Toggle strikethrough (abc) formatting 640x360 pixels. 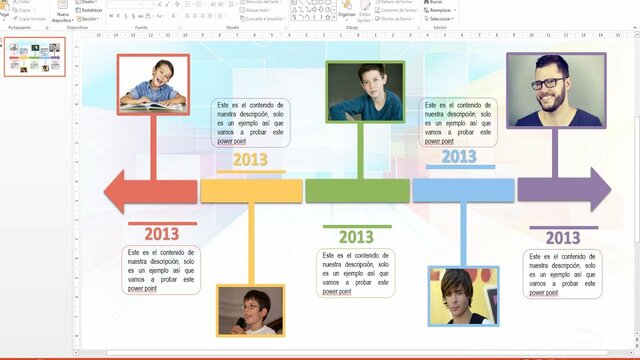point(140,16)
